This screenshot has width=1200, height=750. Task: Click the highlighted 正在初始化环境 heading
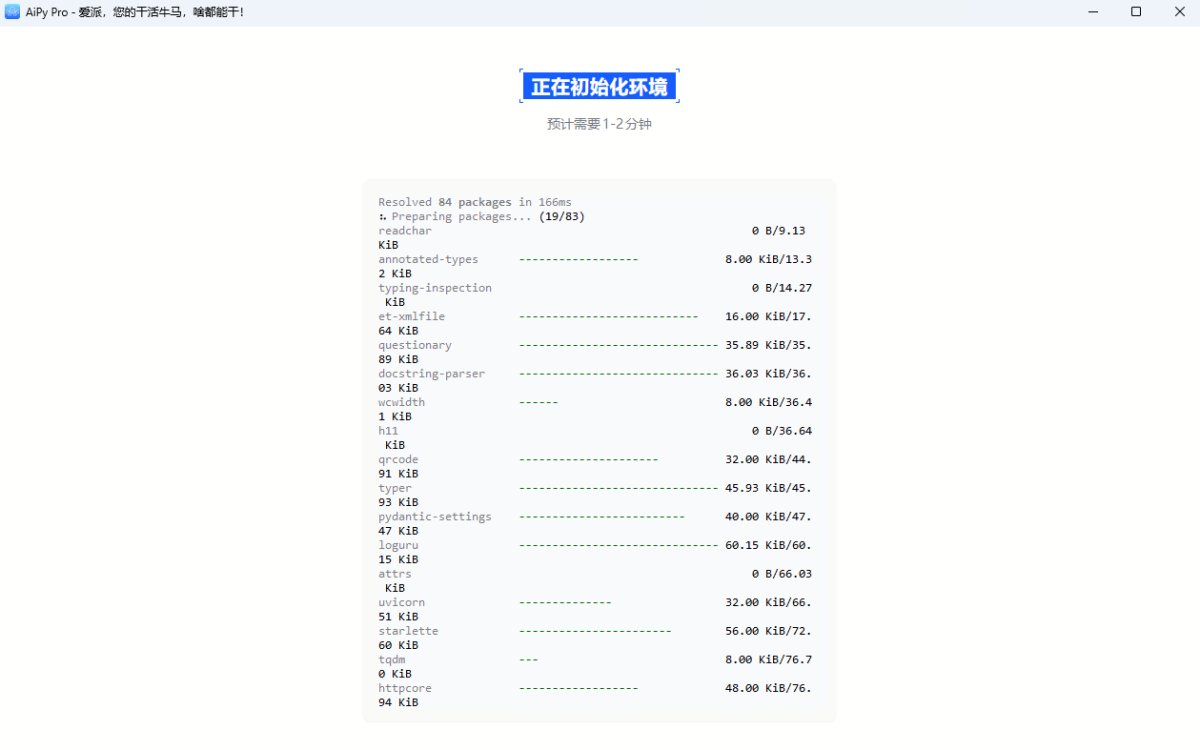pos(599,87)
